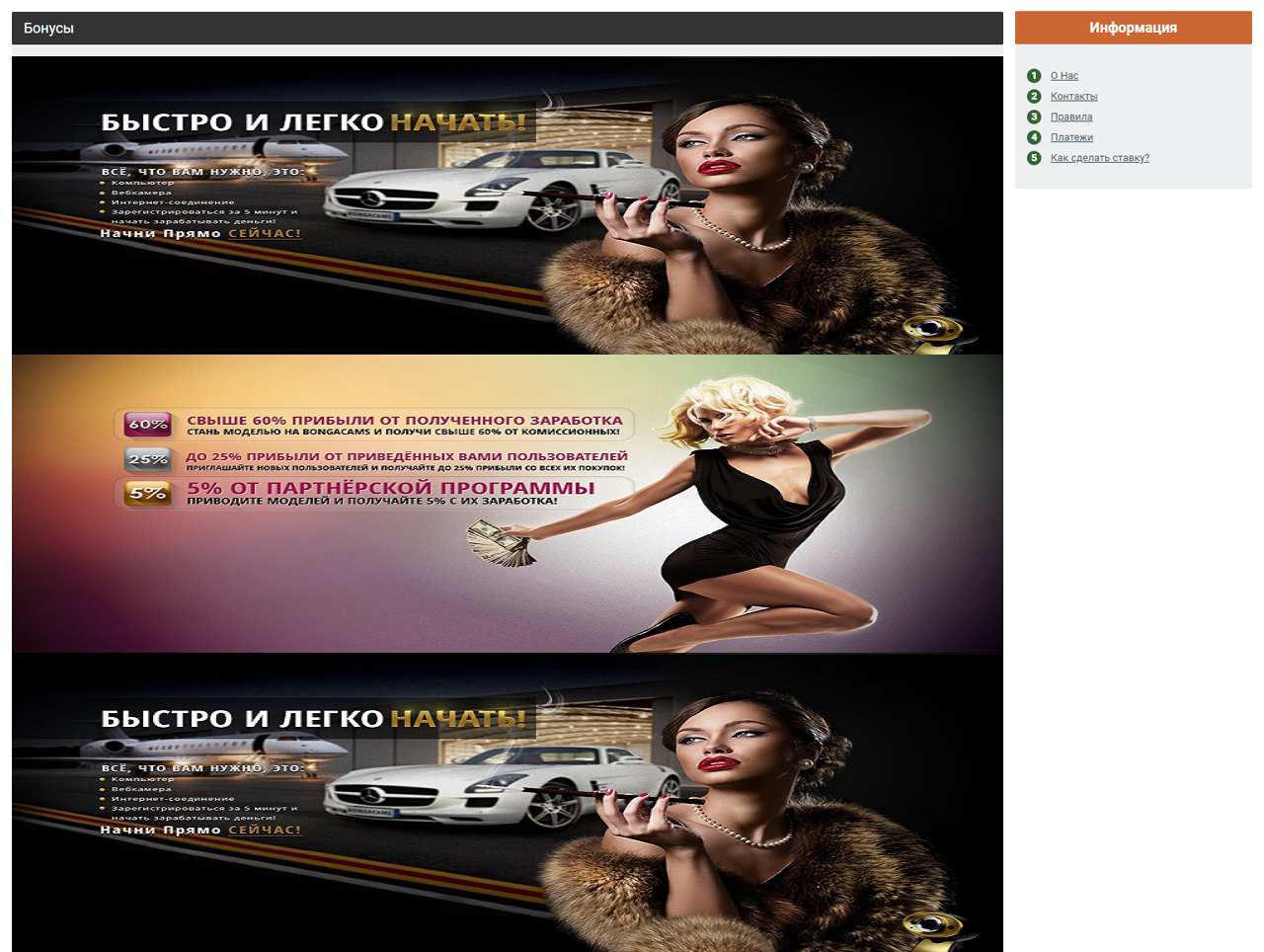Click the gold 5% badge in the banner

coord(148,492)
